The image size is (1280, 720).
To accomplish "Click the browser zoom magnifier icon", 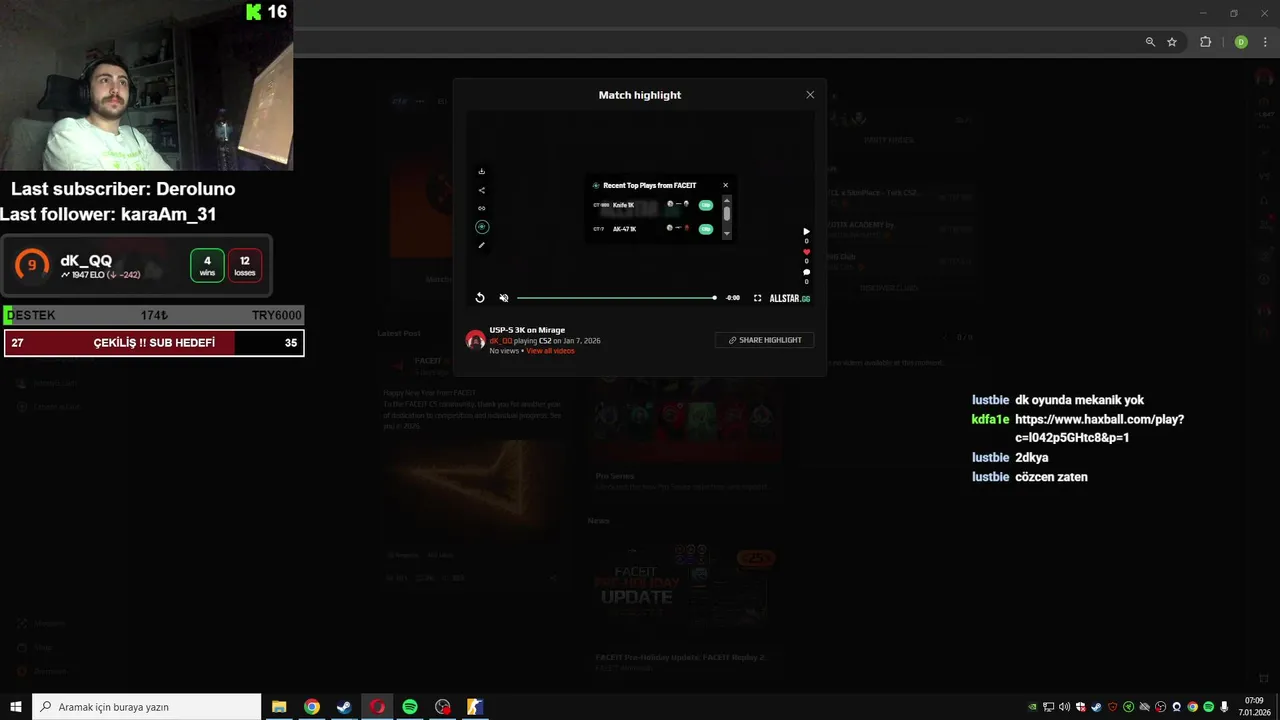I will (x=1150, y=42).
